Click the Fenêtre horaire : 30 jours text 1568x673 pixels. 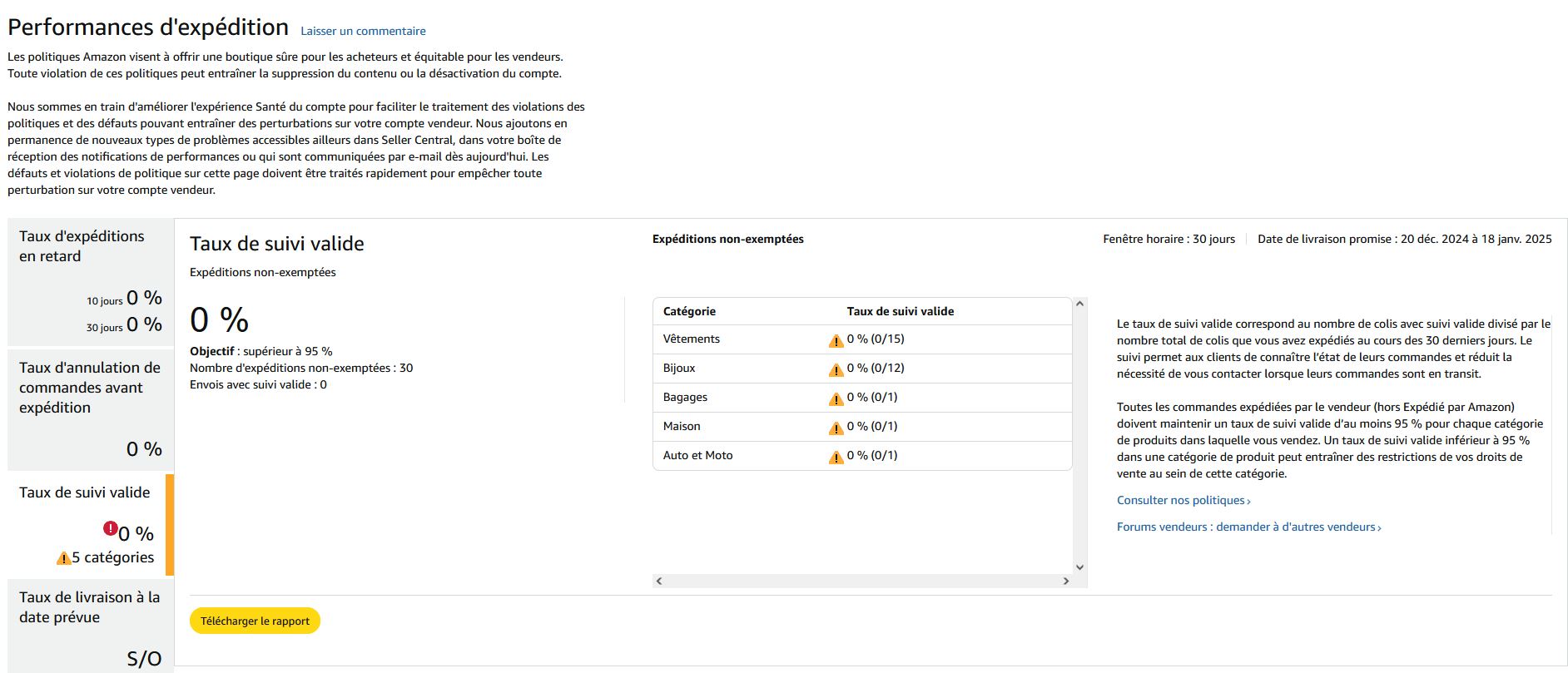[1169, 239]
